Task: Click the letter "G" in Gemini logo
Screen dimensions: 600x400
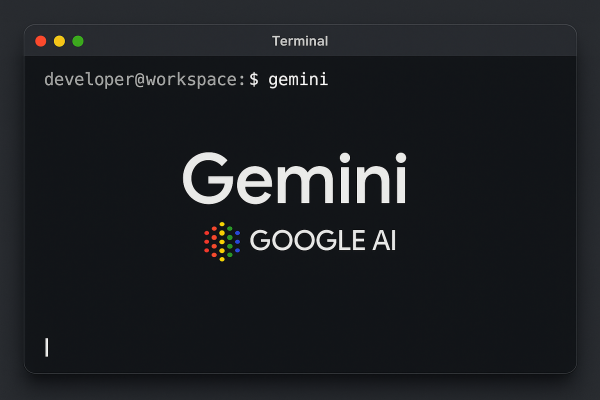Action: point(207,180)
